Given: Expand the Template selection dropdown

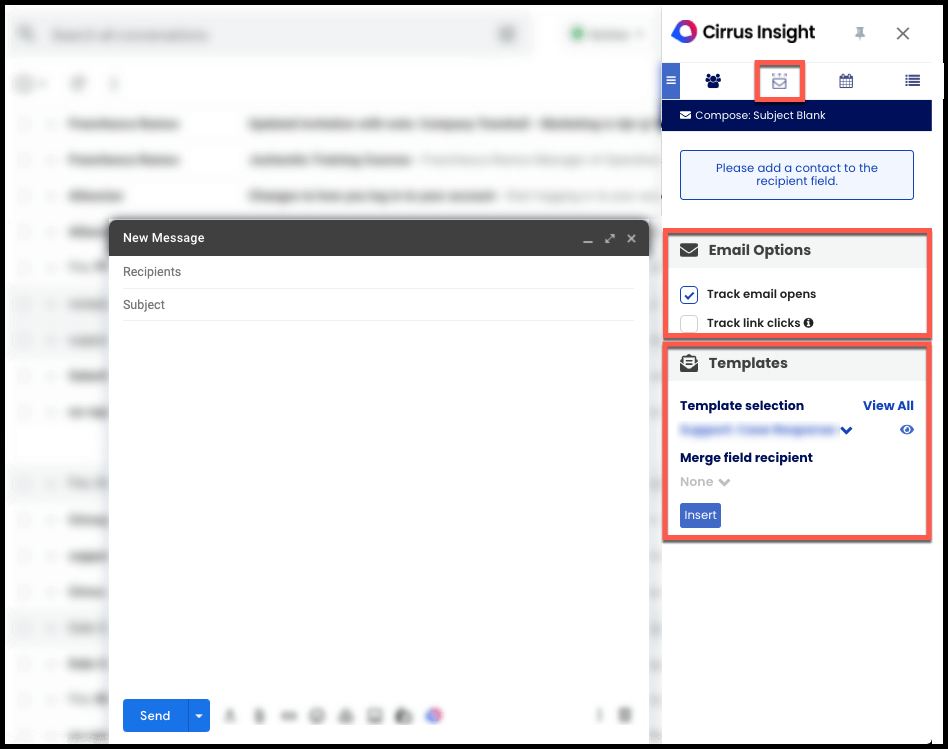Looking at the screenshot, I should 846,429.
